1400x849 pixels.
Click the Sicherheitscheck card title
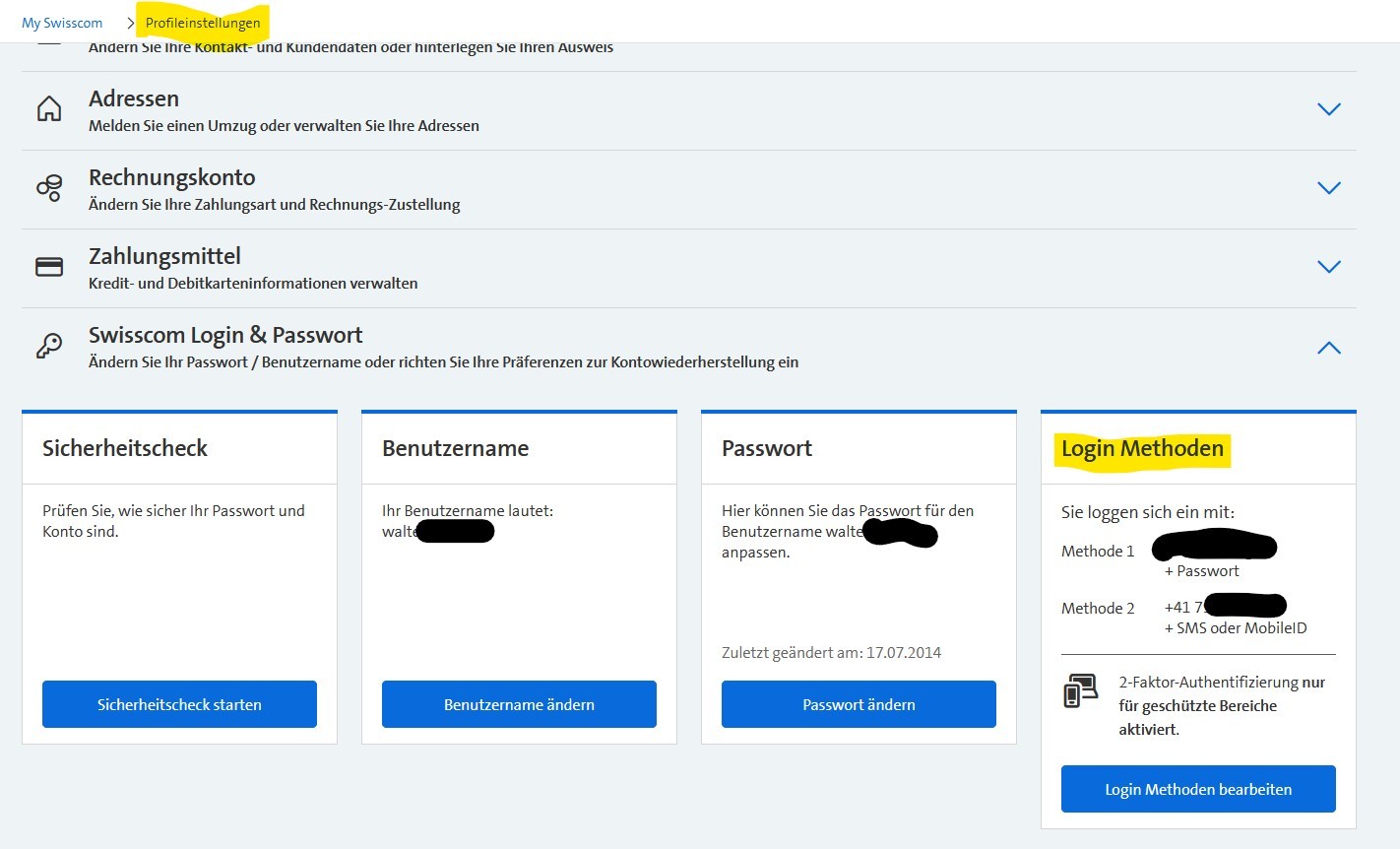125,449
